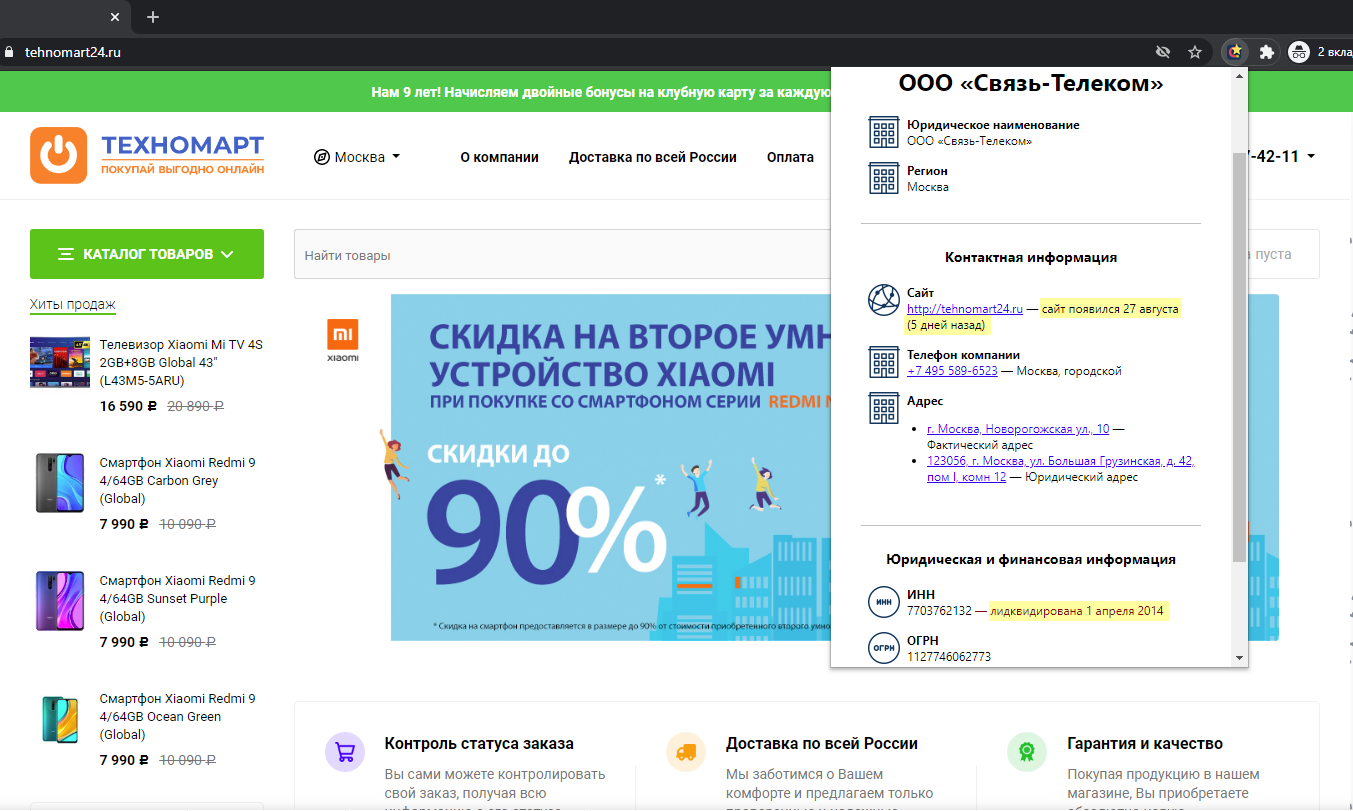The width and height of the screenshot is (1353, 811).
Task: Open the Москва city dropdown
Action: [357, 157]
